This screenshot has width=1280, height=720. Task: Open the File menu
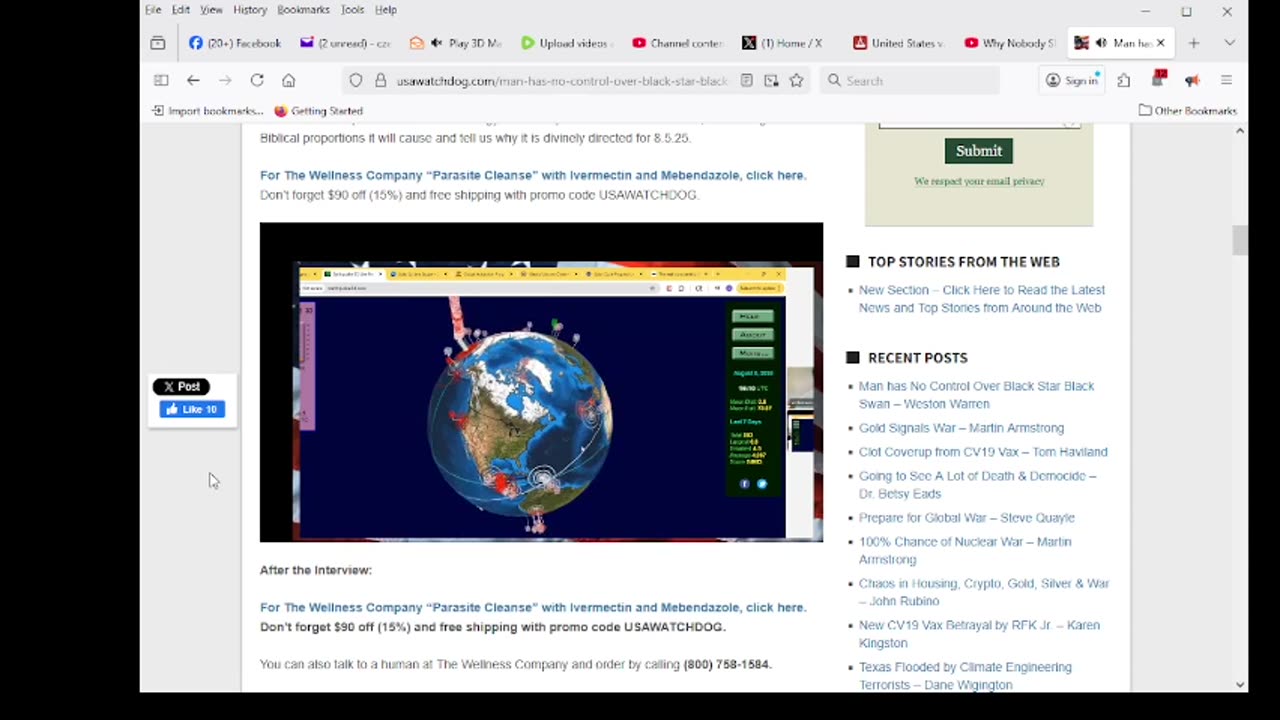153,10
